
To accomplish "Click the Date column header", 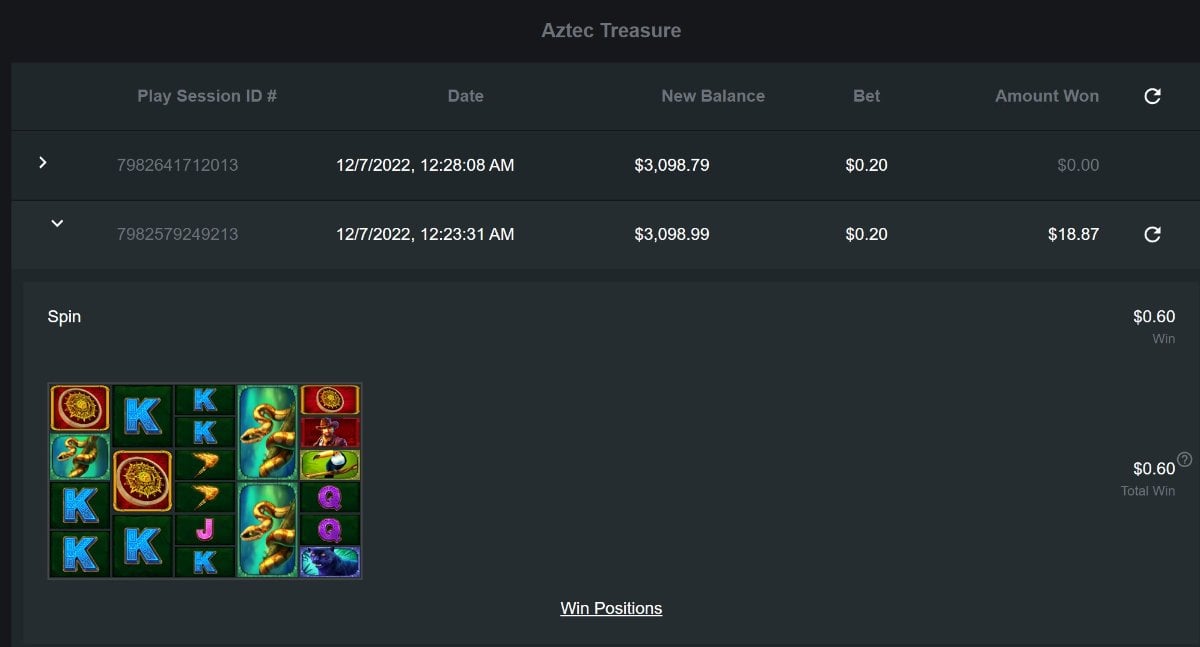I will [x=465, y=96].
